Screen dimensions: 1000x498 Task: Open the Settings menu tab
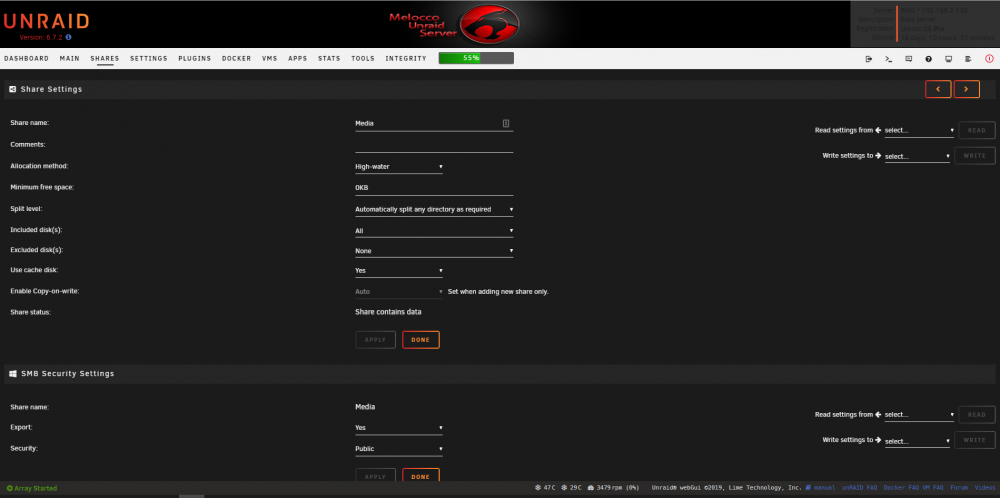click(149, 59)
